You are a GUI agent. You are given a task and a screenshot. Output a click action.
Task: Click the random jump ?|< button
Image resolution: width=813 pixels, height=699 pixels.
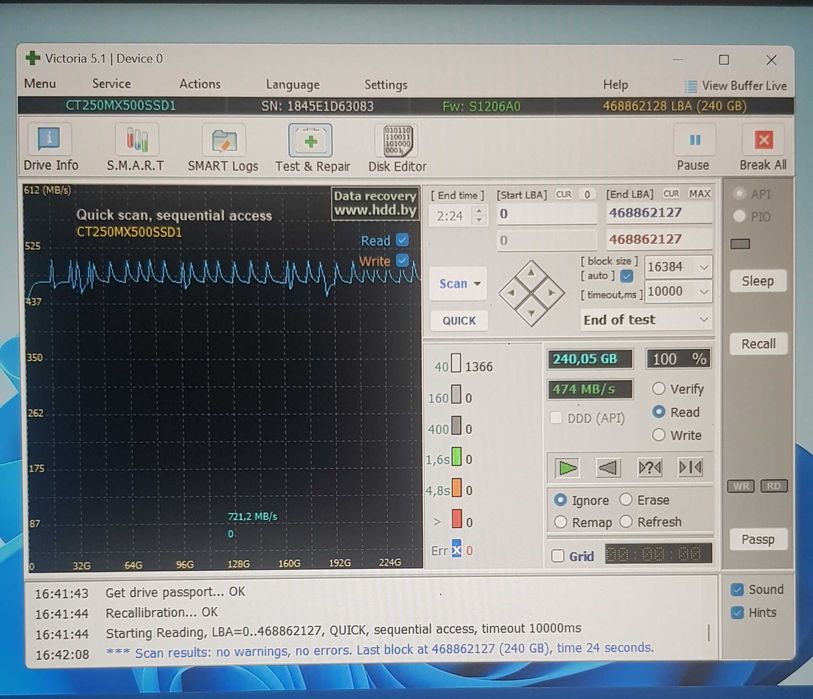click(x=650, y=468)
